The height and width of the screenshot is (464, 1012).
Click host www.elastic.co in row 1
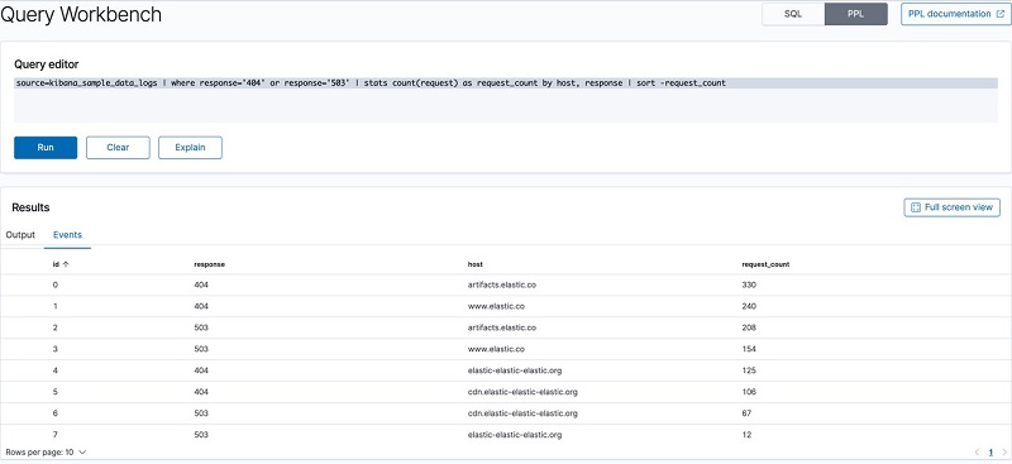point(496,306)
